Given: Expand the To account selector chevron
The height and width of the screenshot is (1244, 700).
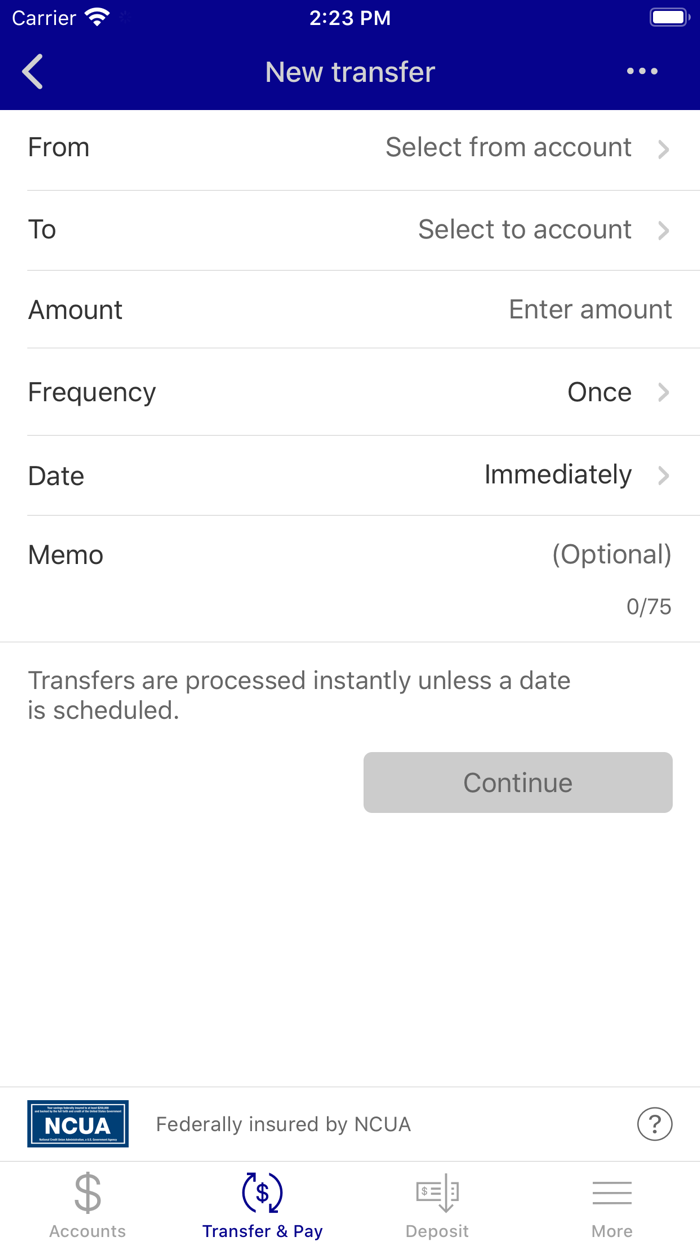Looking at the screenshot, I should click(663, 230).
